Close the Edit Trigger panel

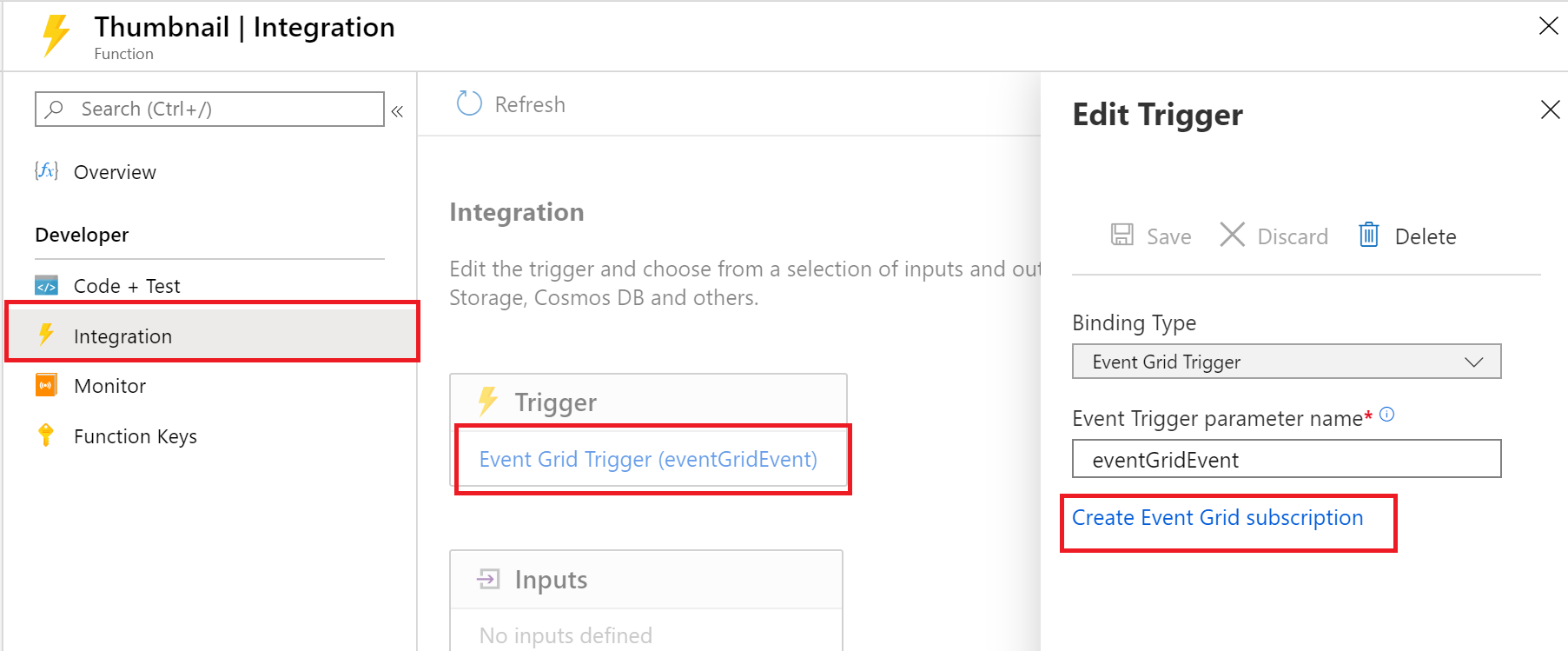[x=1550, y=110]
